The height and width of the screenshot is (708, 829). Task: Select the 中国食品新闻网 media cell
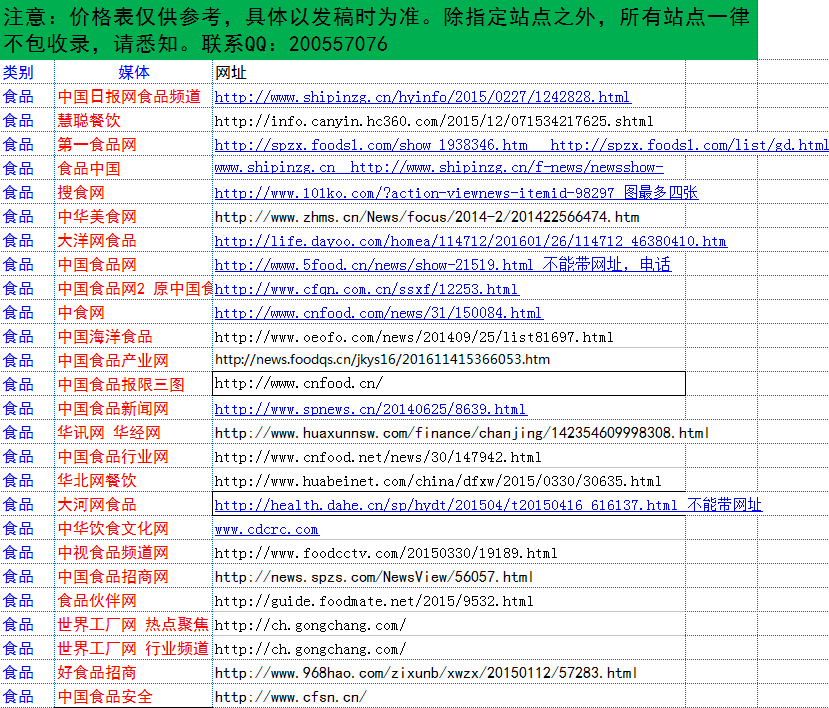click(x=133, y=409)
